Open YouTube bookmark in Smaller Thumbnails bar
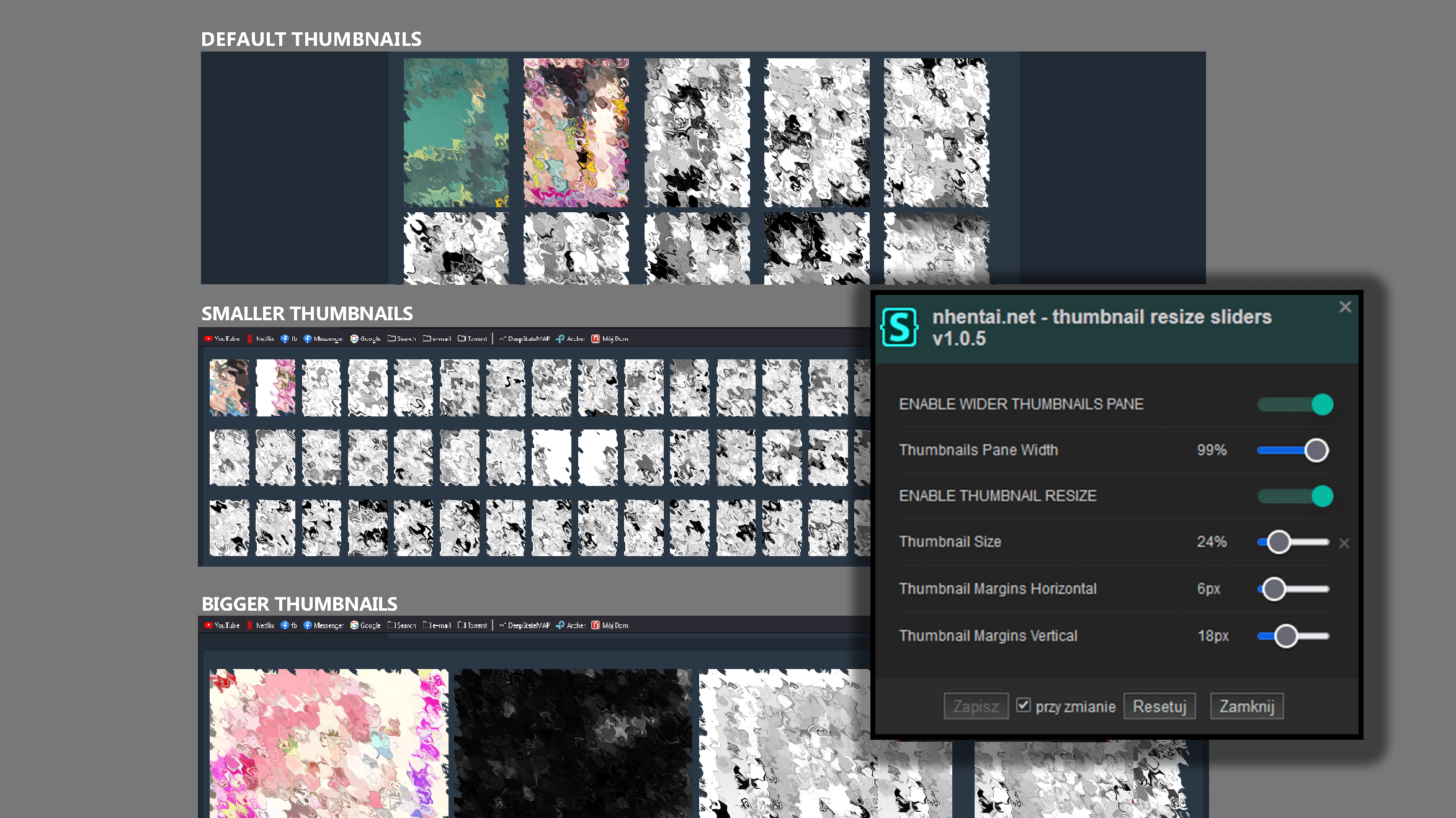Viewport: 1456px width, 818px height. point(222,338)
